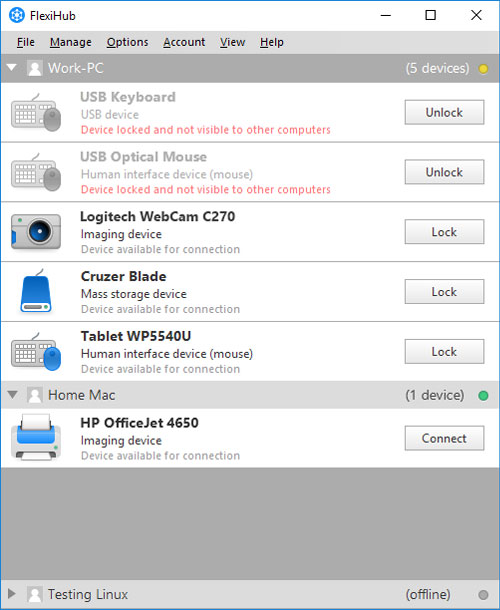The height and width of the screenshot is (610, 500).
Task: Open the Help menu
Action: pyautogui.click(x=272, y=42)
